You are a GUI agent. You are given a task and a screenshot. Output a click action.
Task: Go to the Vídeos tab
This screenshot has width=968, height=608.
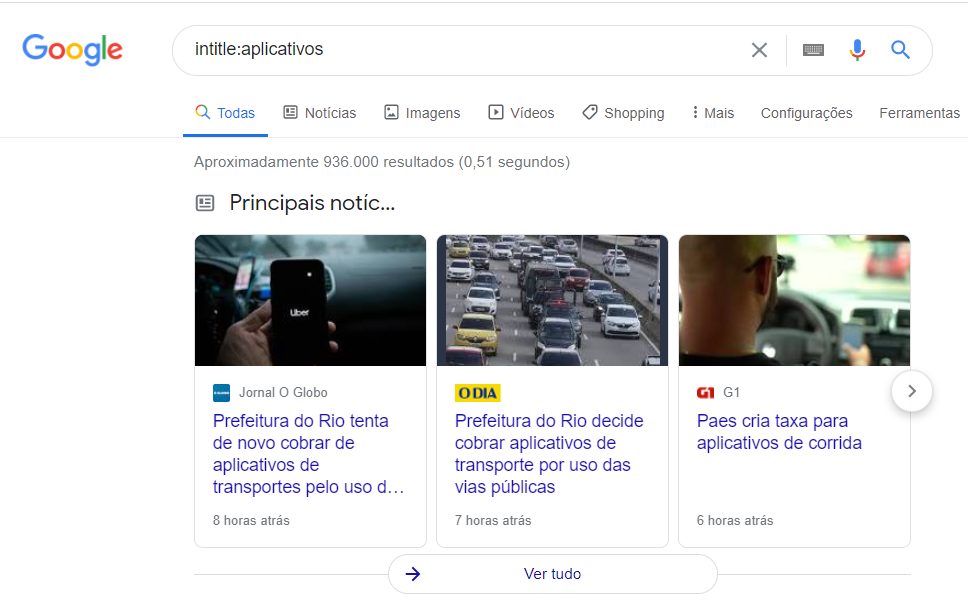tap(521, 113)
